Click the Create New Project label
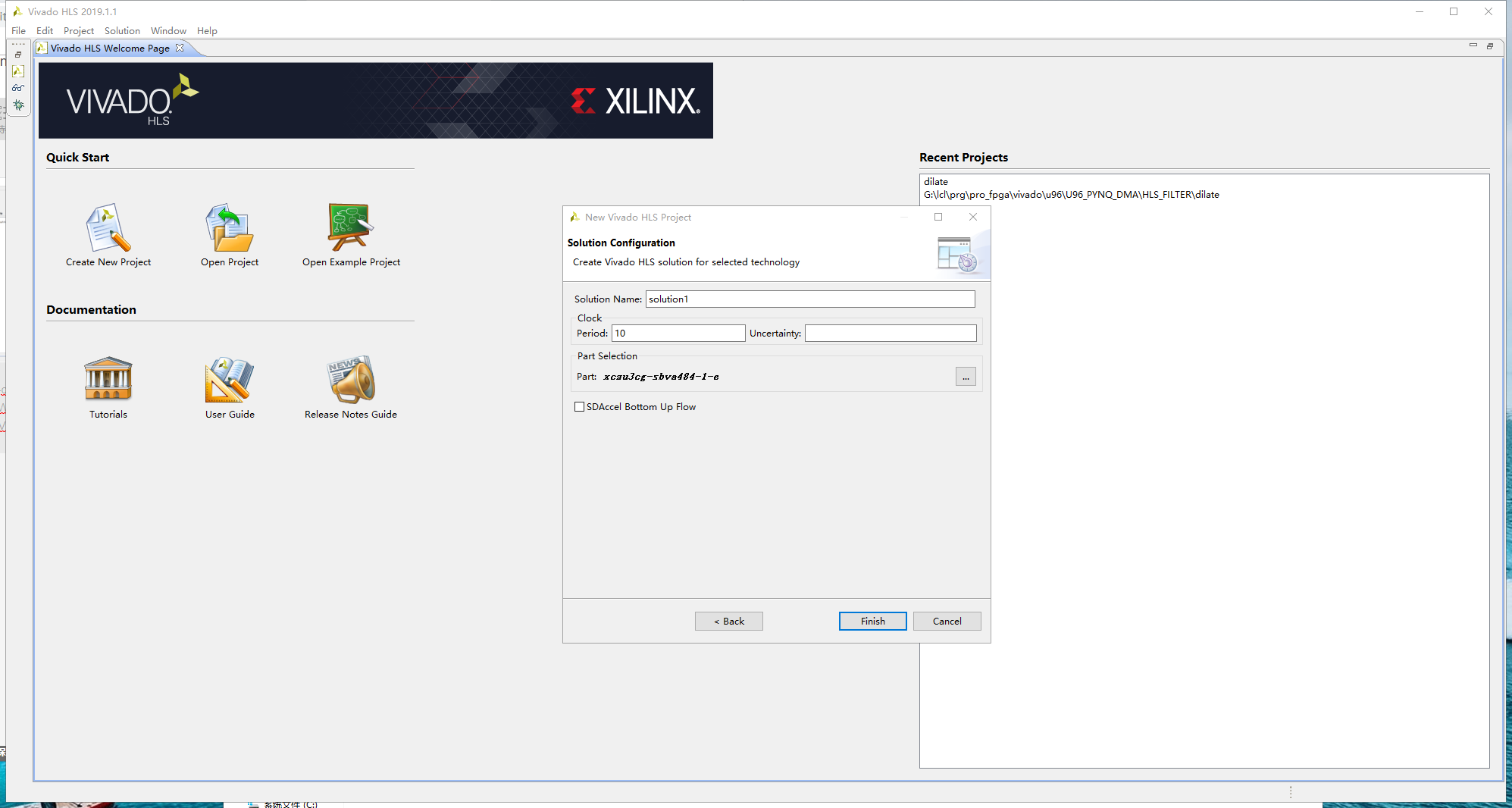The height and width of the screenshot is (808, 1512). point(108,262)
